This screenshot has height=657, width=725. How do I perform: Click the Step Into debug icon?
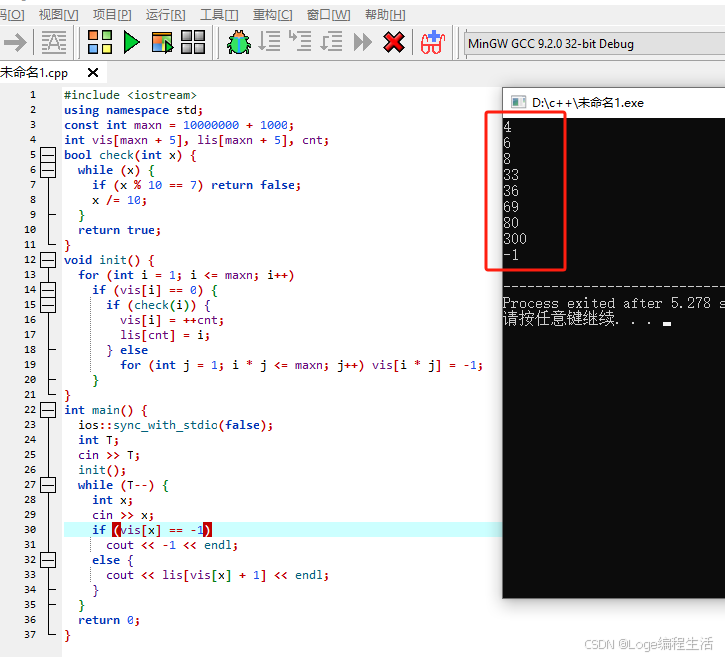(300, 41)
